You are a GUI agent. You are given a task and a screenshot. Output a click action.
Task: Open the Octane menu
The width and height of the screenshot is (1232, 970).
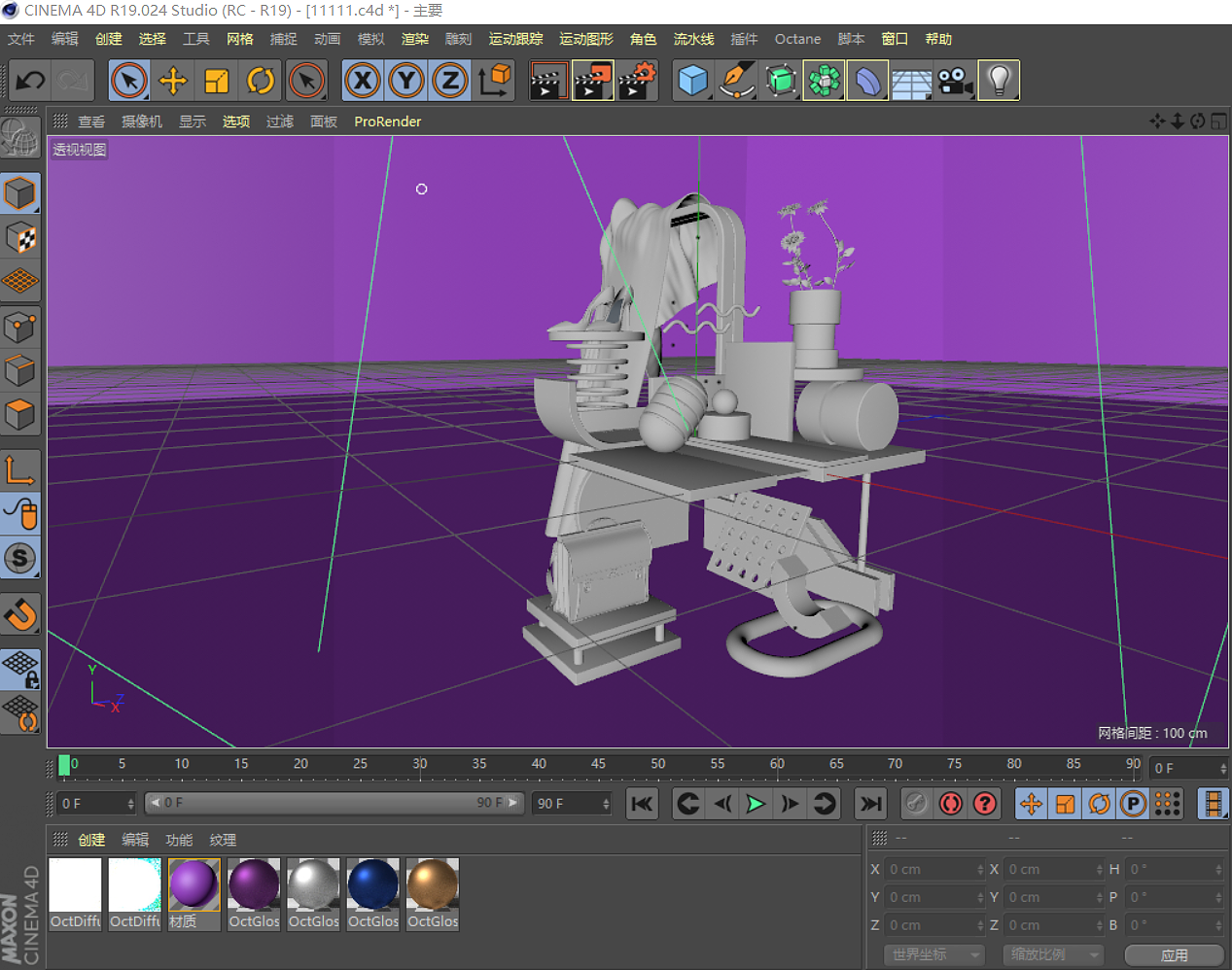tap(797, 39)
